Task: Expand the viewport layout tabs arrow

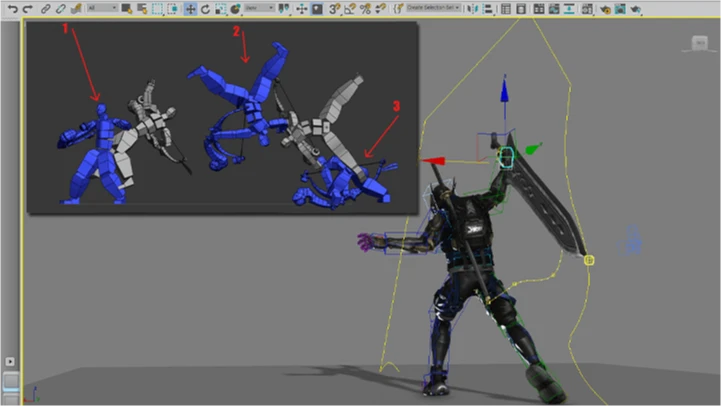Action: click(x=10, y=361)
